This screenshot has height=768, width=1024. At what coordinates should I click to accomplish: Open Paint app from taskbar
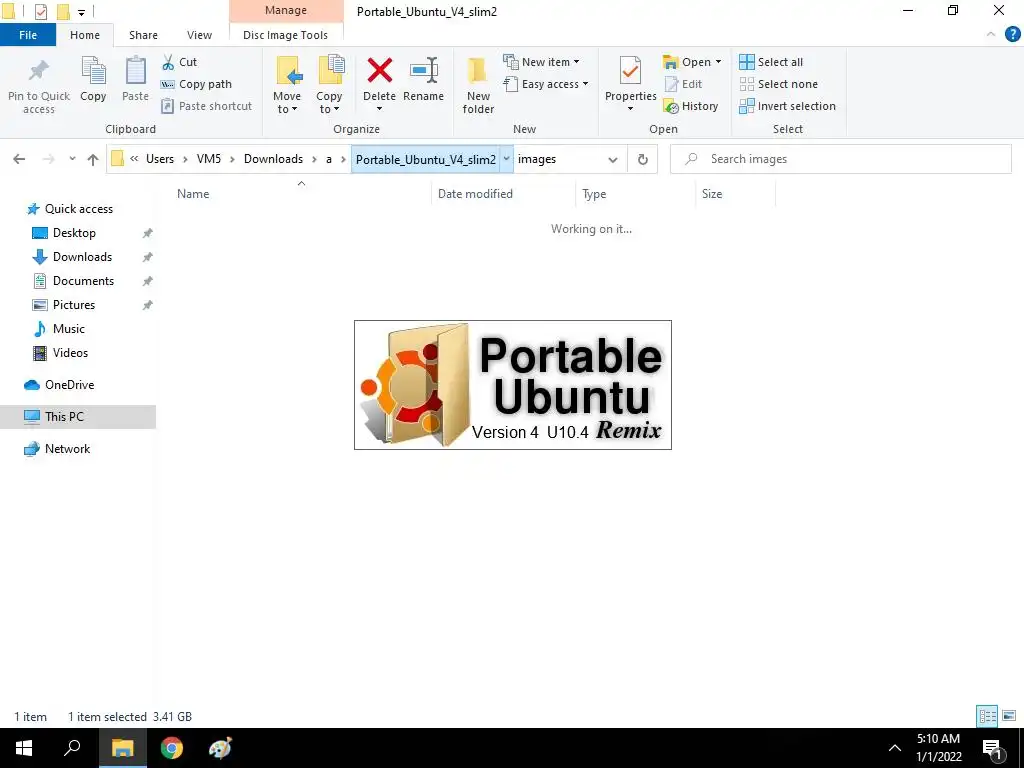220,748
